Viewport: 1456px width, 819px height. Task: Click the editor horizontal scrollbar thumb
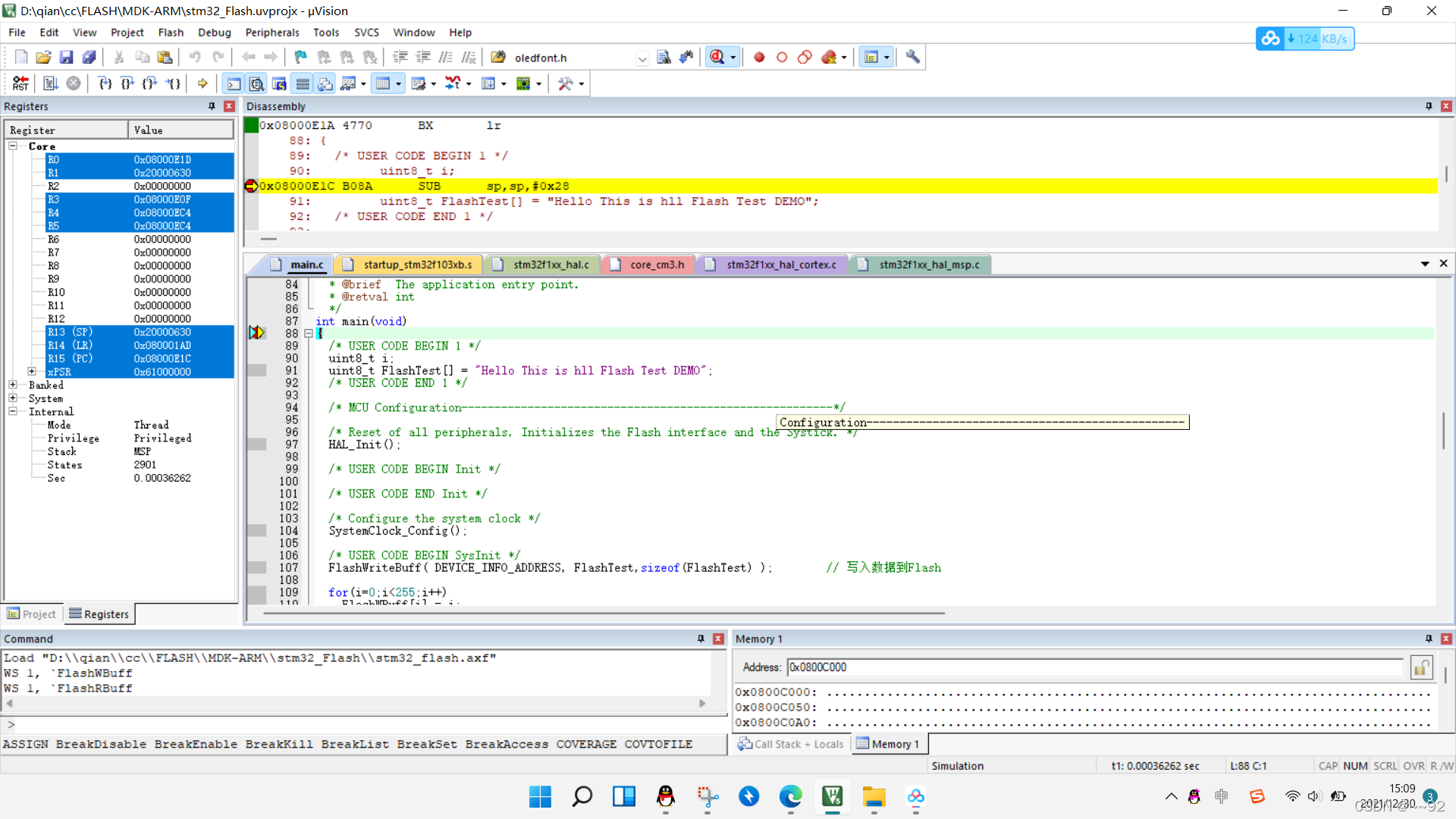[604, 613]
